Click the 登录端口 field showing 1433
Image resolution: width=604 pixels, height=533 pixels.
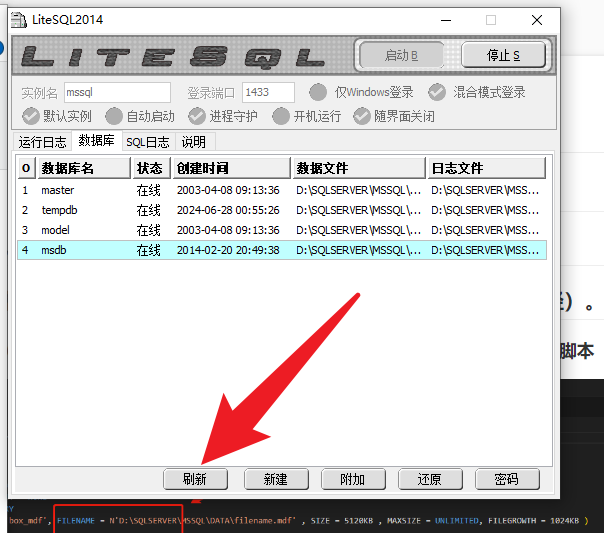coord(268,92)
